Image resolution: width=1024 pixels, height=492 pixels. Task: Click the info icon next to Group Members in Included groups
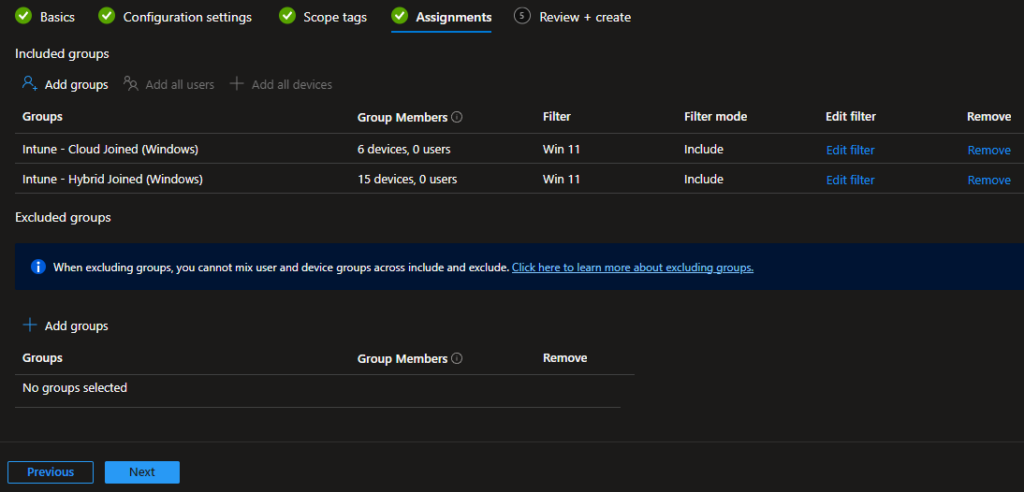[x=457, y=117]
